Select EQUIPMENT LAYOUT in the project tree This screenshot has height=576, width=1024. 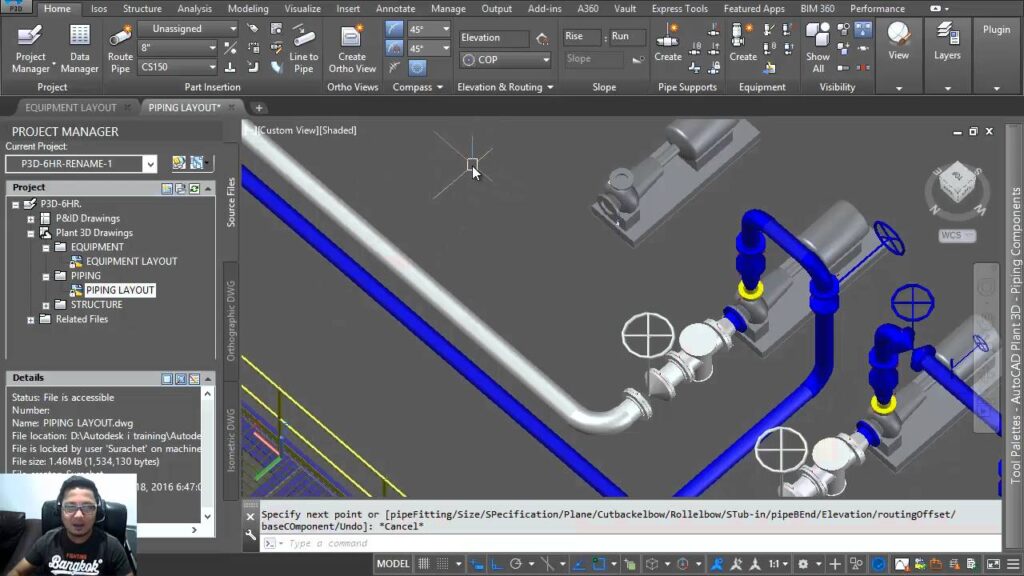[131, 261]
